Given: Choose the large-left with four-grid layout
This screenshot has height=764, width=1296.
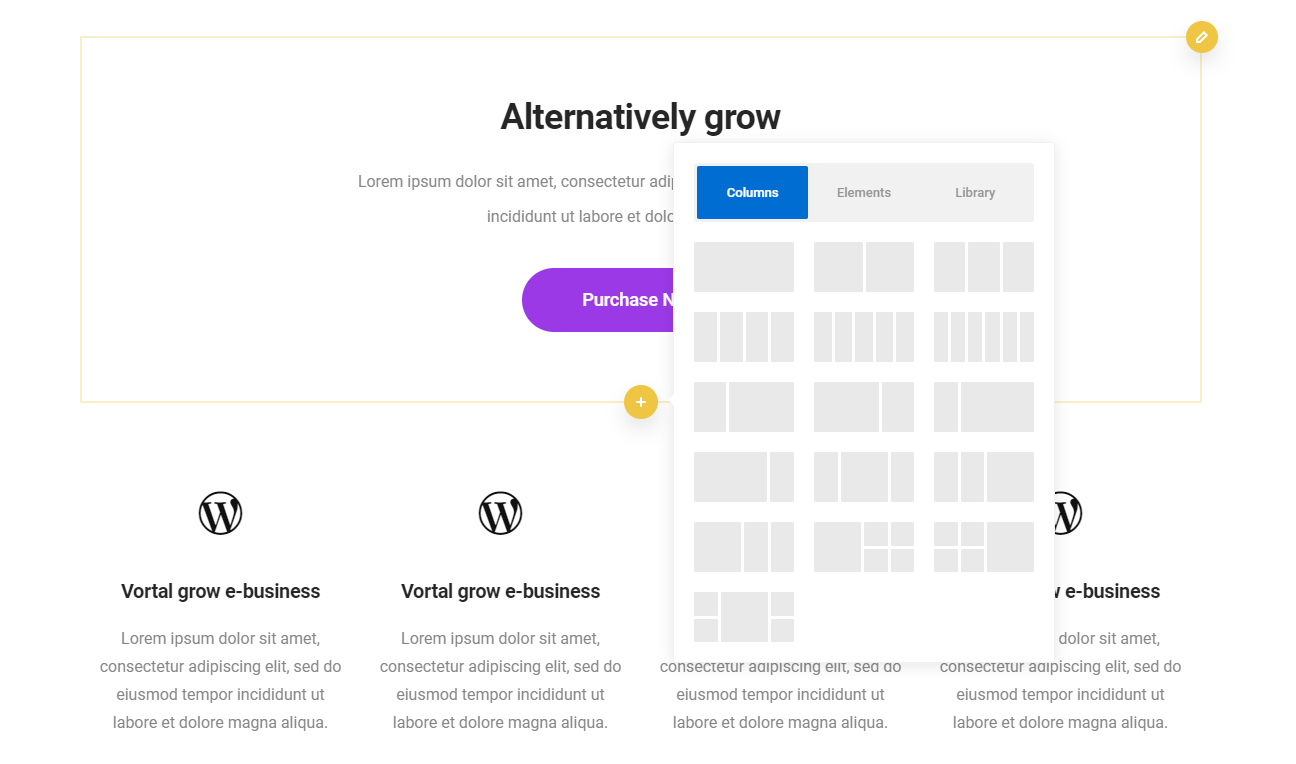Looking at the screenshot, I should point(864,547).
